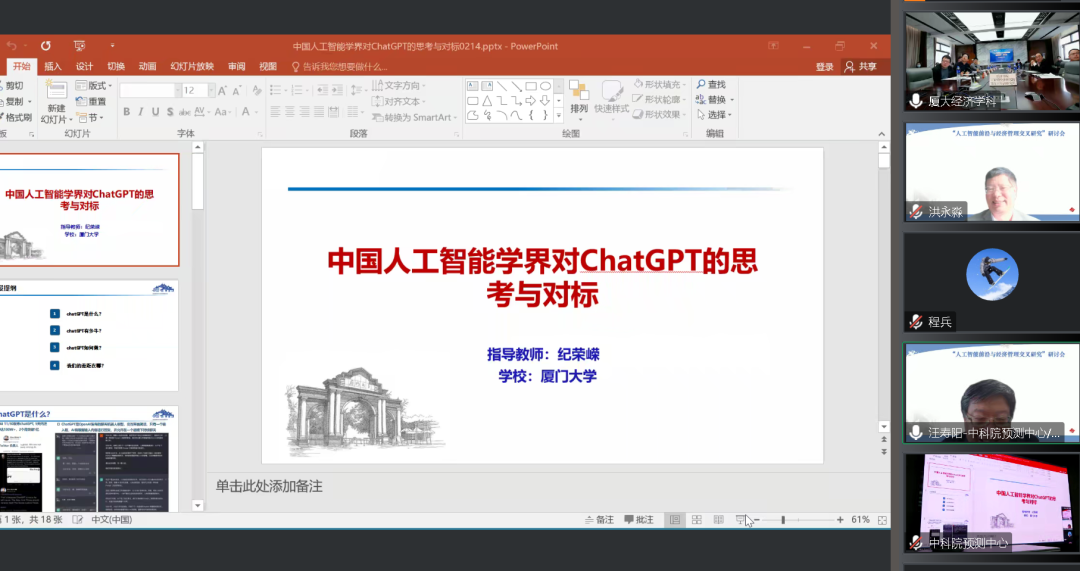Click the redo/repeat icon in quick access toolbar
Screen dimensions: 1080x571
coord(45,46)
